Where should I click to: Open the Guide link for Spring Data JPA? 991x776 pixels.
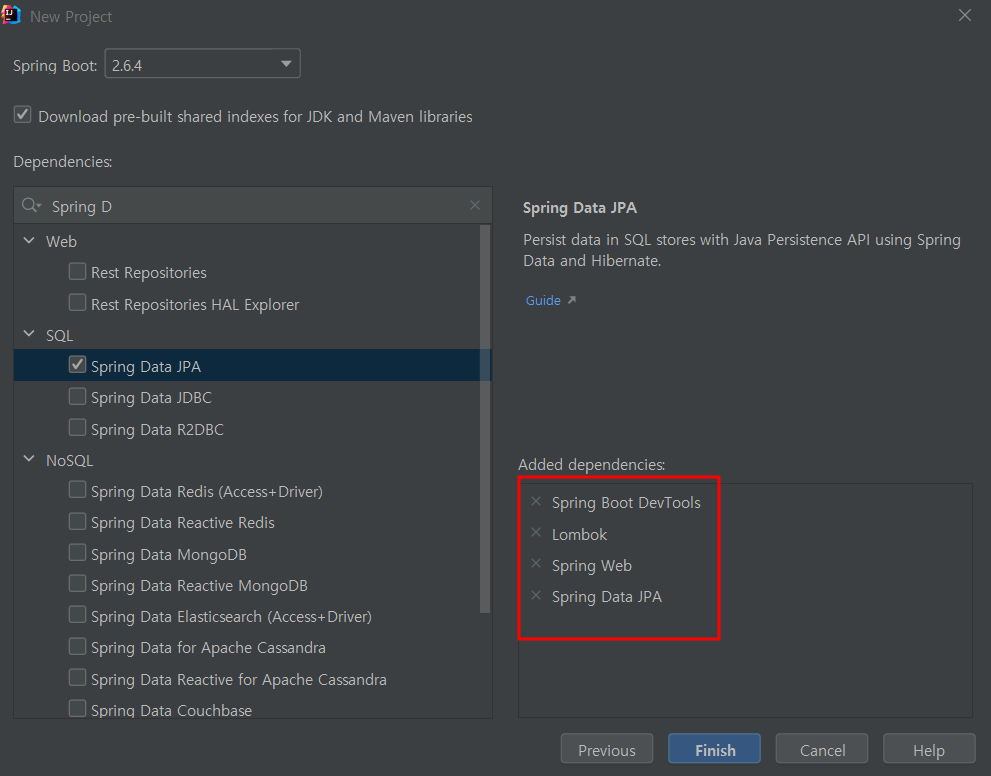(544, 300)
